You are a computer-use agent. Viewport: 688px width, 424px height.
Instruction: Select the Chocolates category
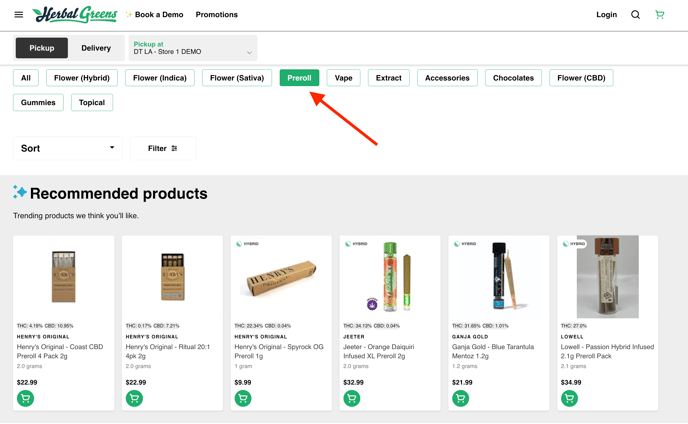(513, 78)
